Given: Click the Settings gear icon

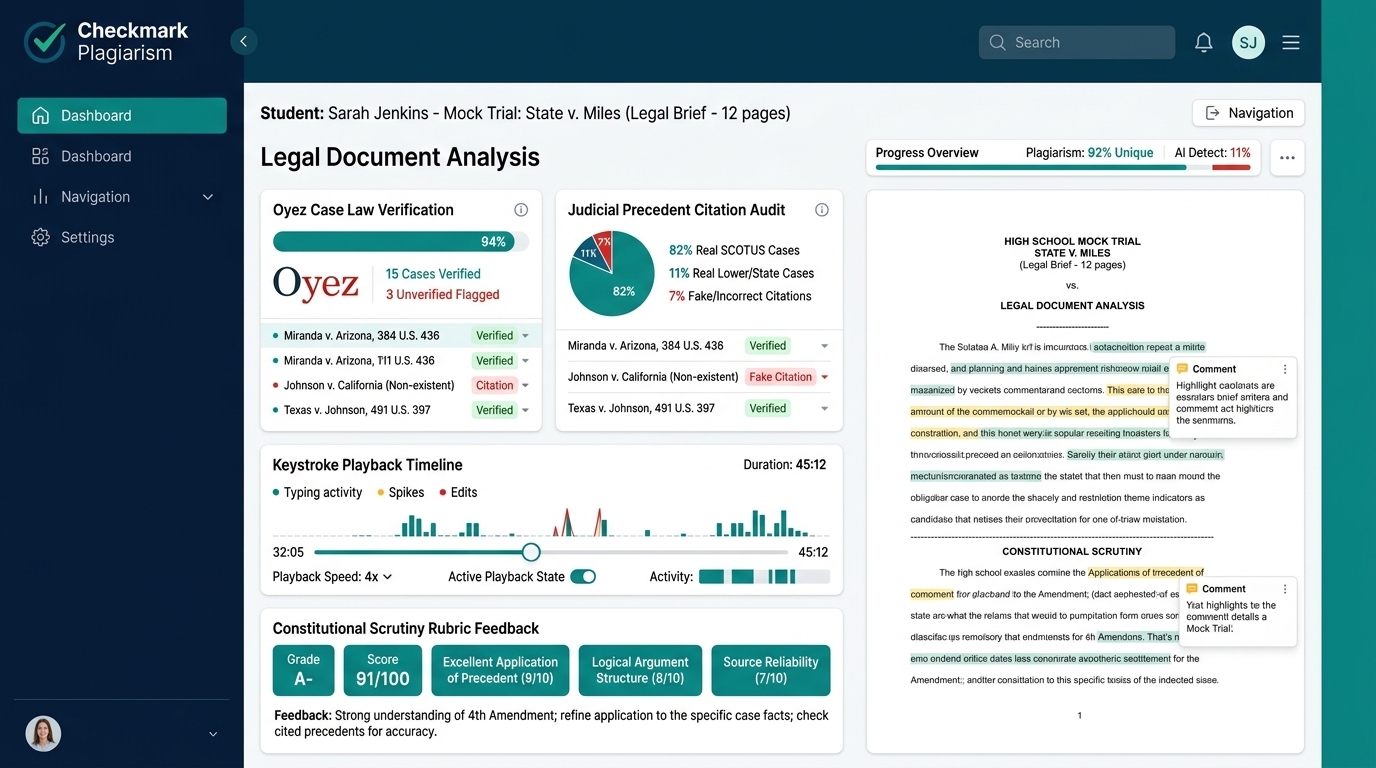Looking at the screenshot, I should pos(41,237).
